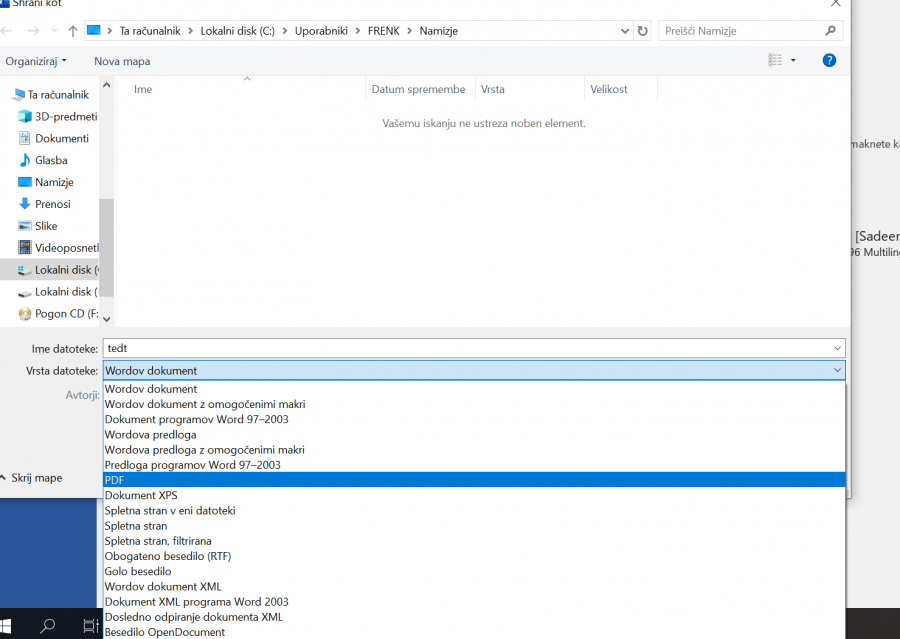
Task: Select the Prenos downloads folder
Action: (52, 204)
